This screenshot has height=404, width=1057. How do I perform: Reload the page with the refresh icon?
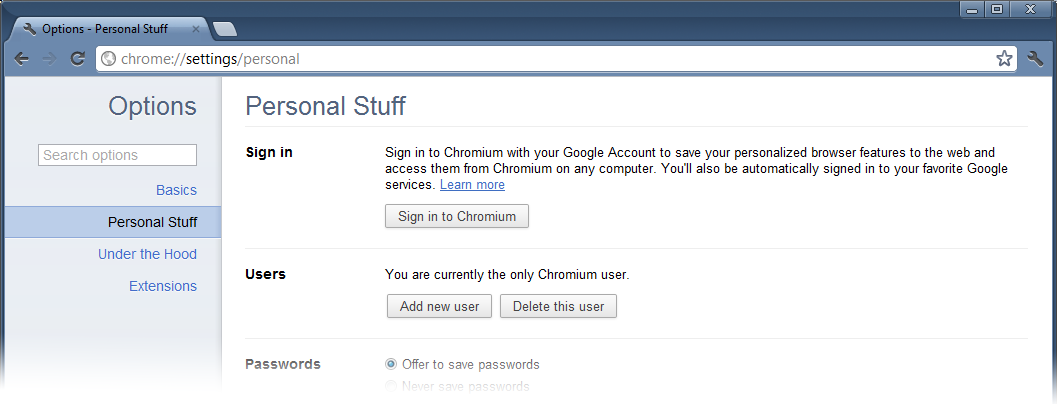[x=78, y=59]
